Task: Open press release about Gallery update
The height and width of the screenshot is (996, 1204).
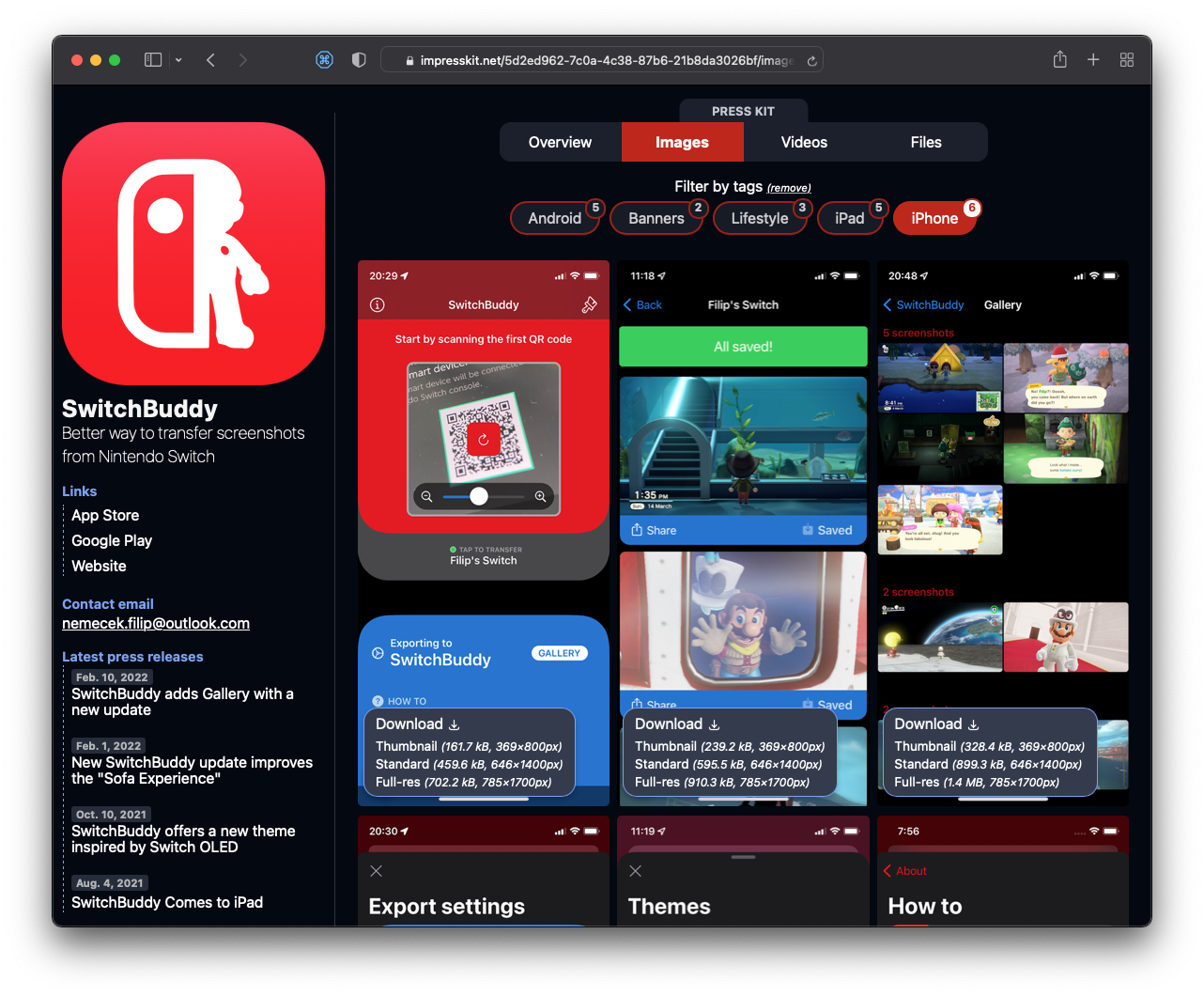Action: point(183,702)
